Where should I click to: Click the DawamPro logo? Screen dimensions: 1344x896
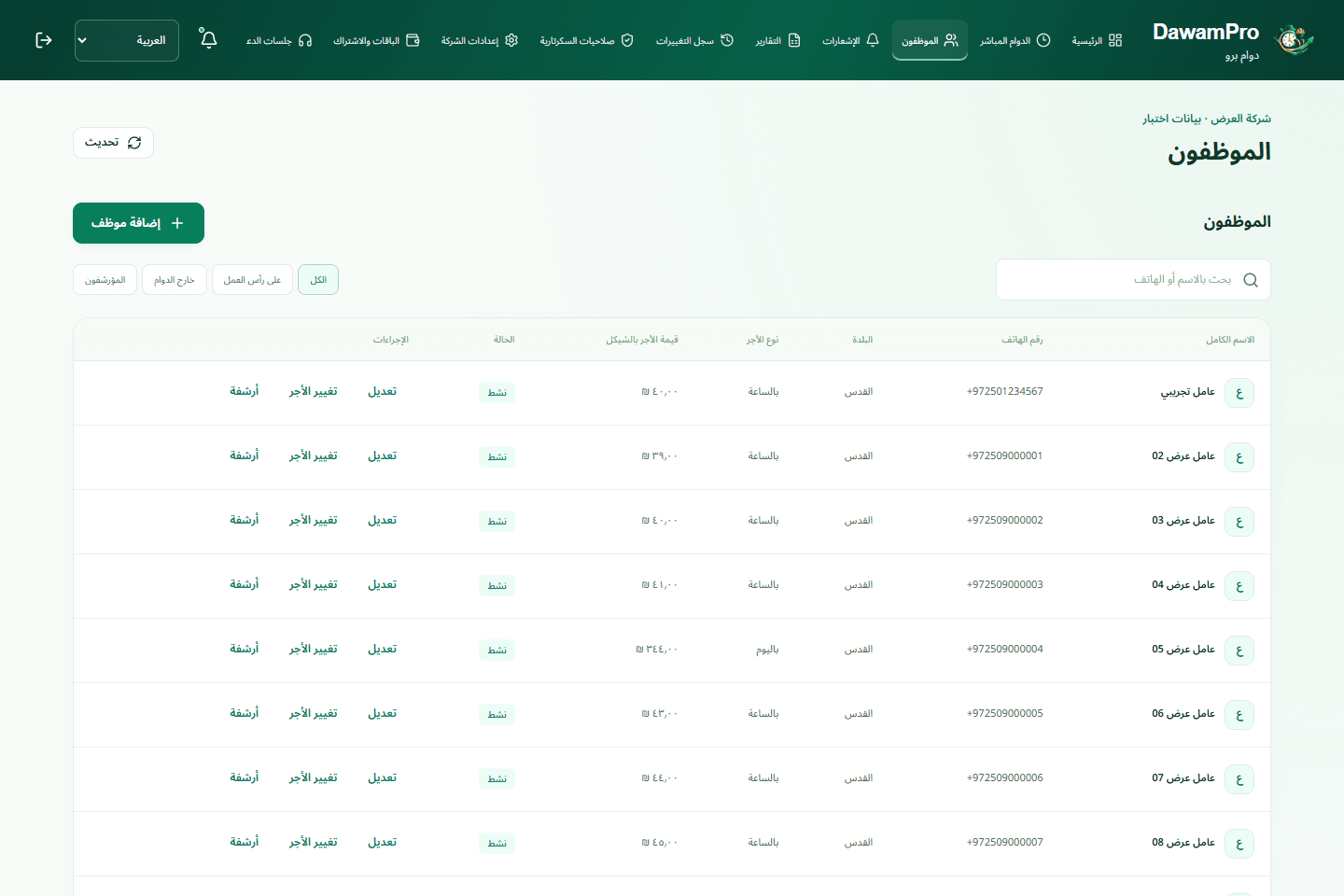click(1234, 40)
